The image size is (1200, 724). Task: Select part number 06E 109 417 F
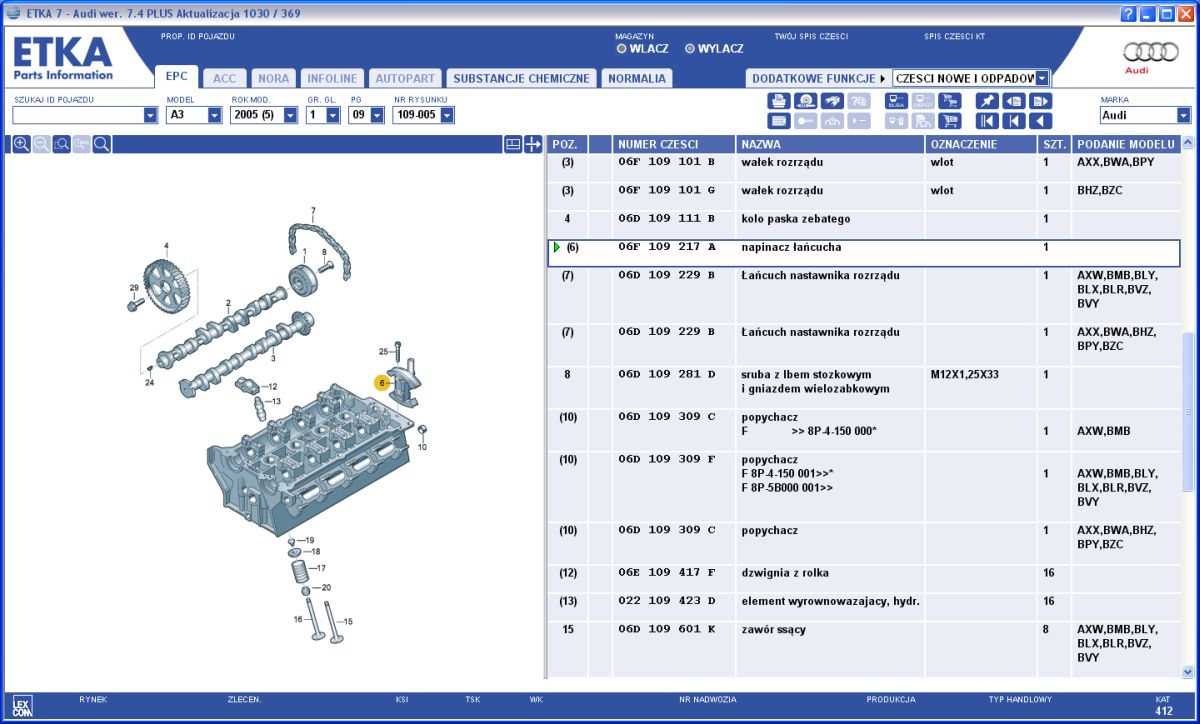pos(667,574)
